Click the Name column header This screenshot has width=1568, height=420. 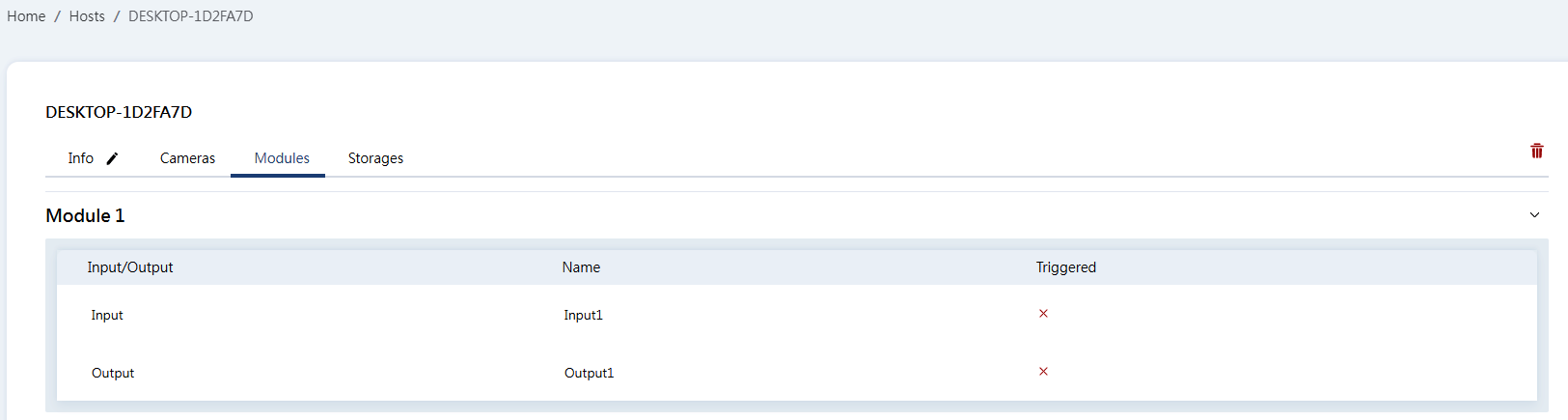pyautogui.click(x=581, y=267)
